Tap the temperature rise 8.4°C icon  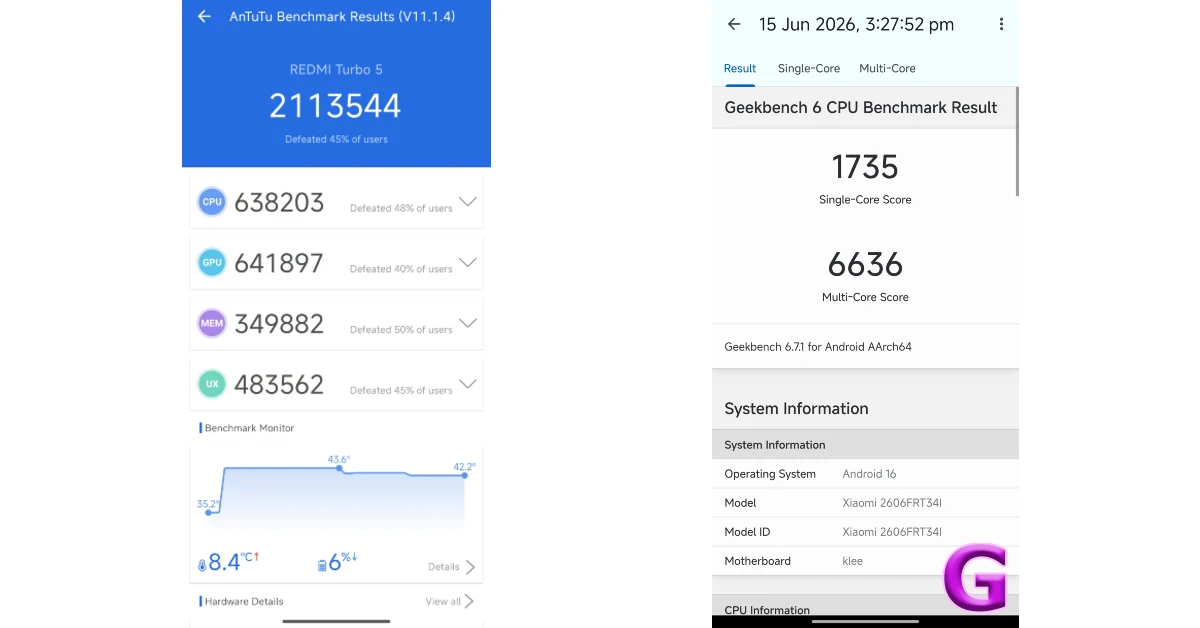[x=203, y=565]
